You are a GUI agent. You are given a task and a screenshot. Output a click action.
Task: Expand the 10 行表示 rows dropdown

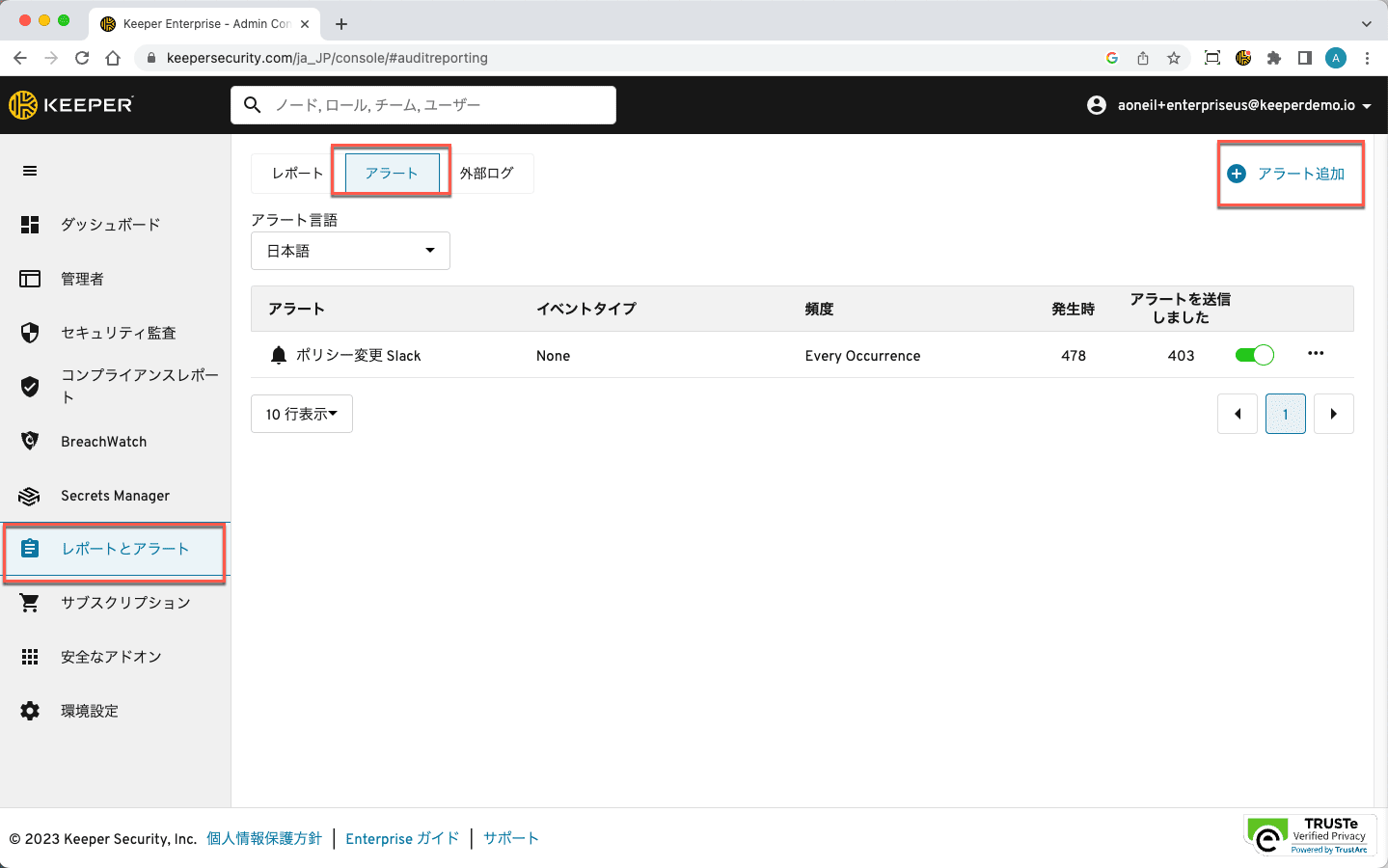[x=302, y=414]
